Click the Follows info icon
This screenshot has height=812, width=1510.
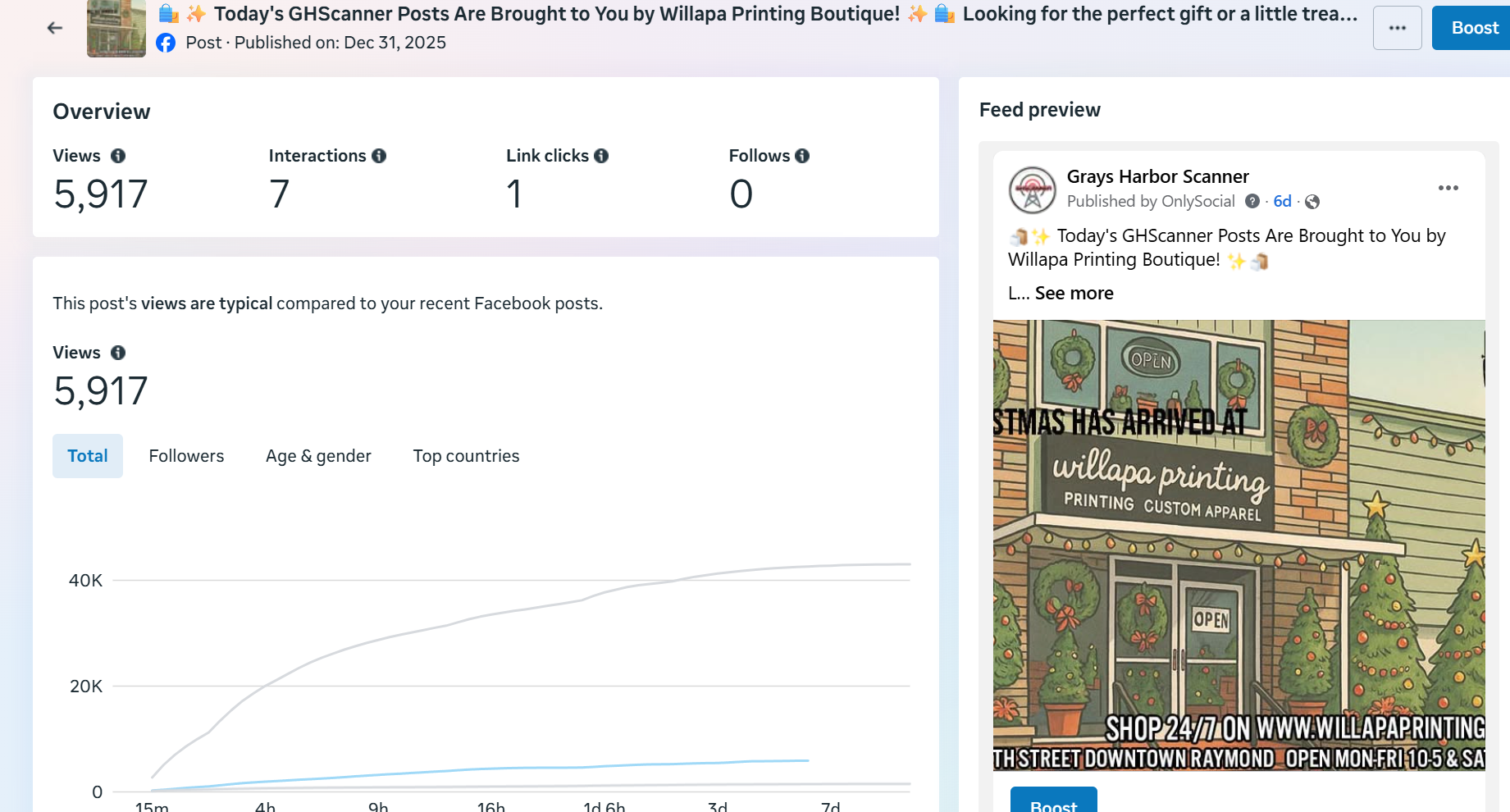802,156
